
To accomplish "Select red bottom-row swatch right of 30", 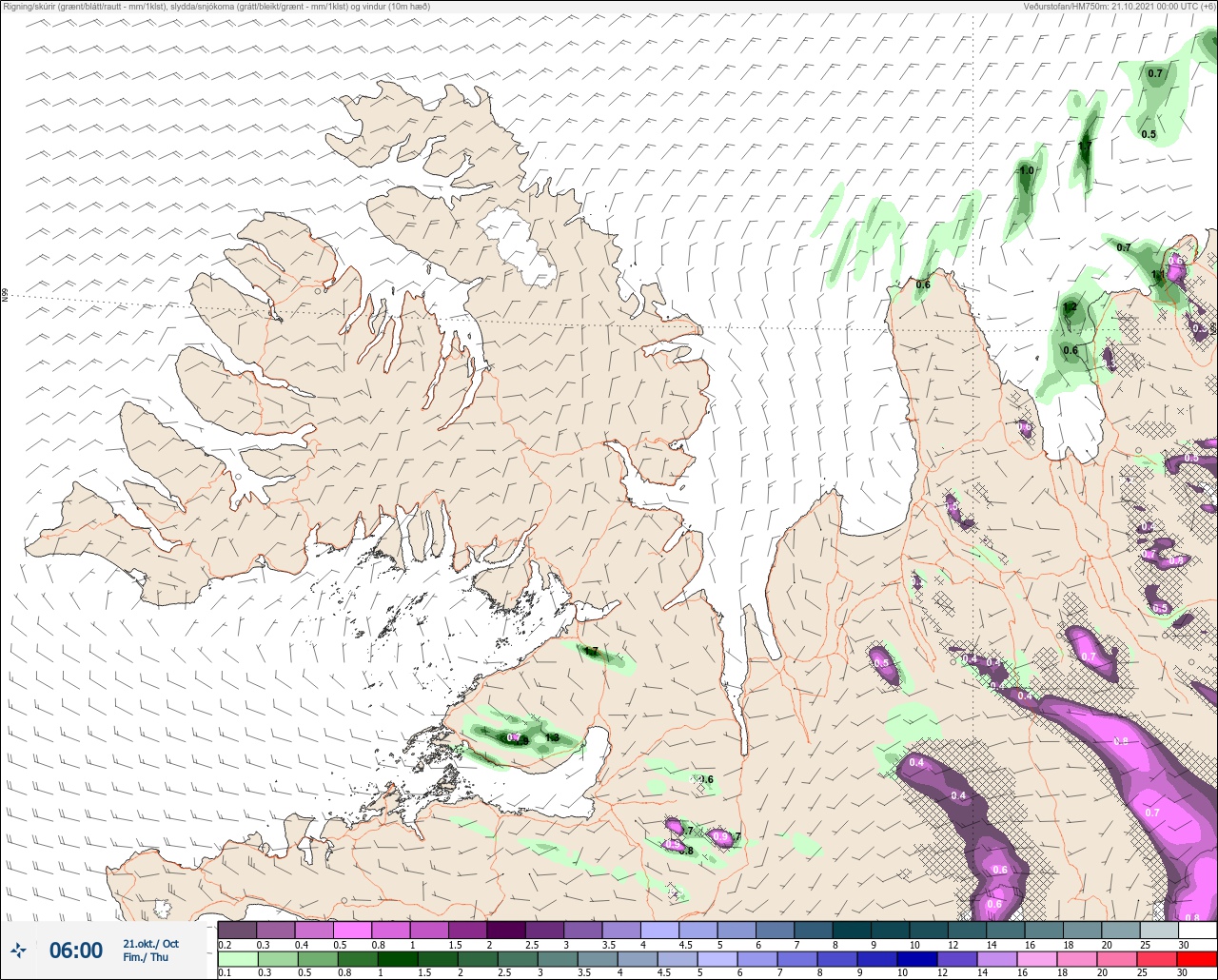I will [x=1197, y=958].
